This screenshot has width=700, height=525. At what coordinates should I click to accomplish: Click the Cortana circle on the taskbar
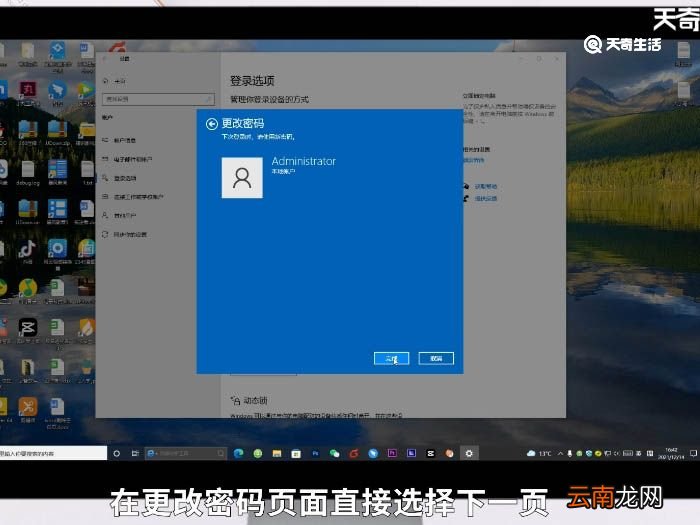click(117, 454)
